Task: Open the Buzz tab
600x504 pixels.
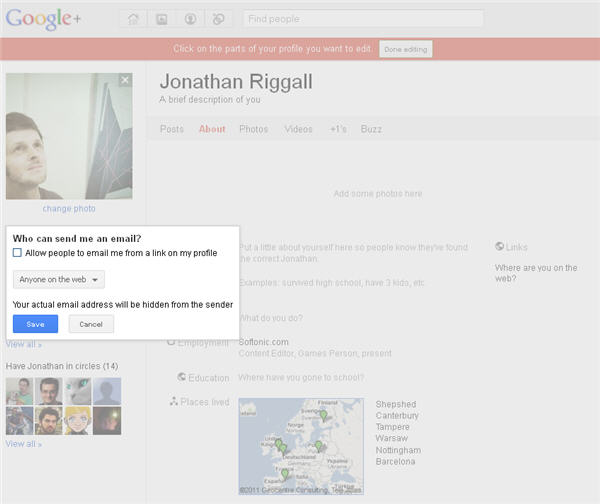Action: [371, 129]
